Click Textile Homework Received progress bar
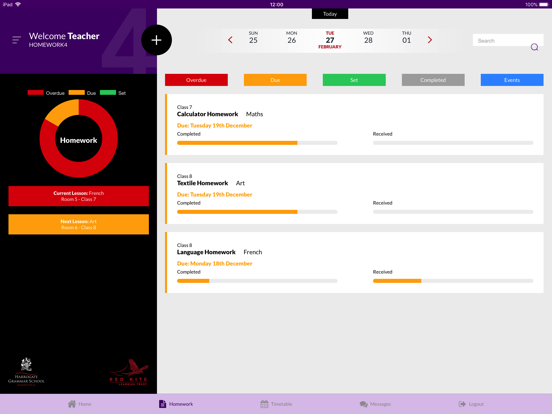Image resolution: width=552 pixels, height=414 pixels. [453, 212]
